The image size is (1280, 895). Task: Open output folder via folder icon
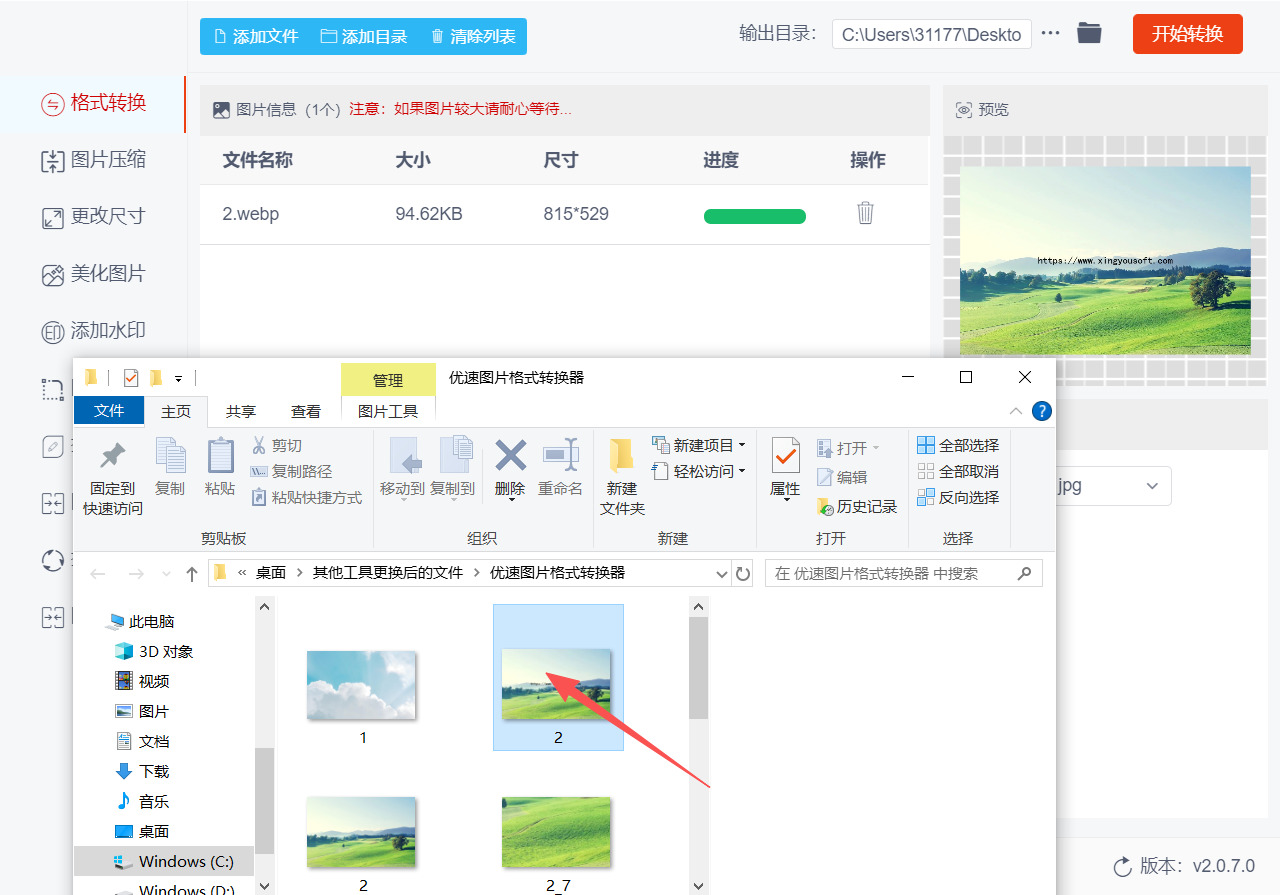point(1089,33)
